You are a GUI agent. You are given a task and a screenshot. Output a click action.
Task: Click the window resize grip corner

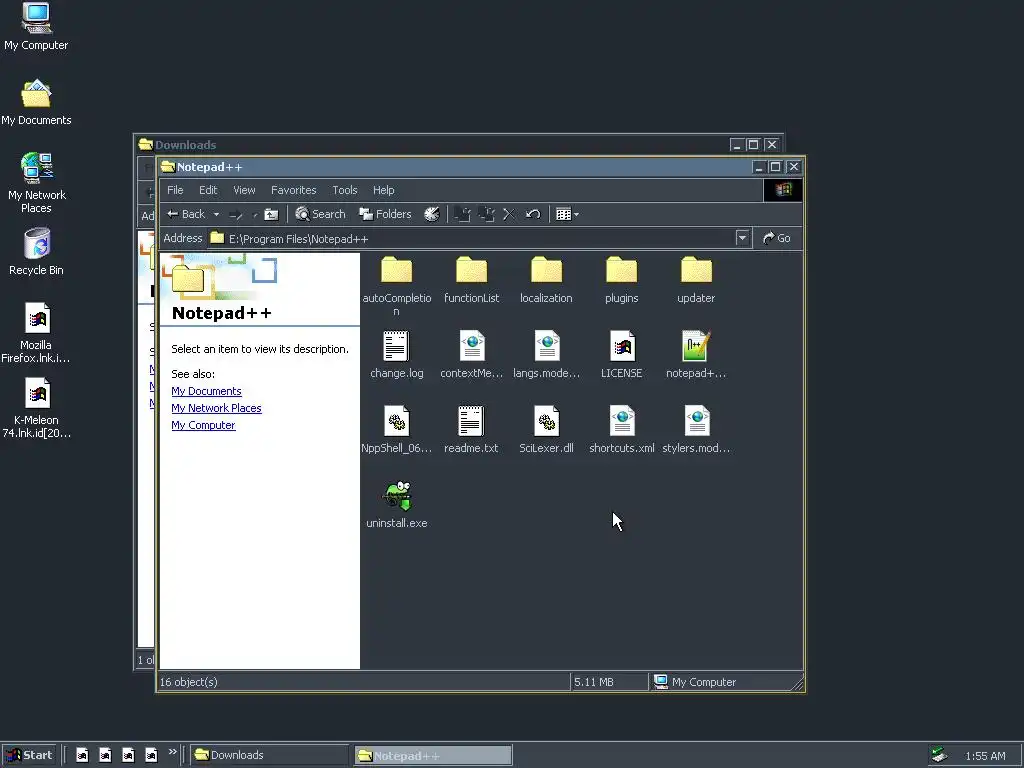tap(797, 684)
